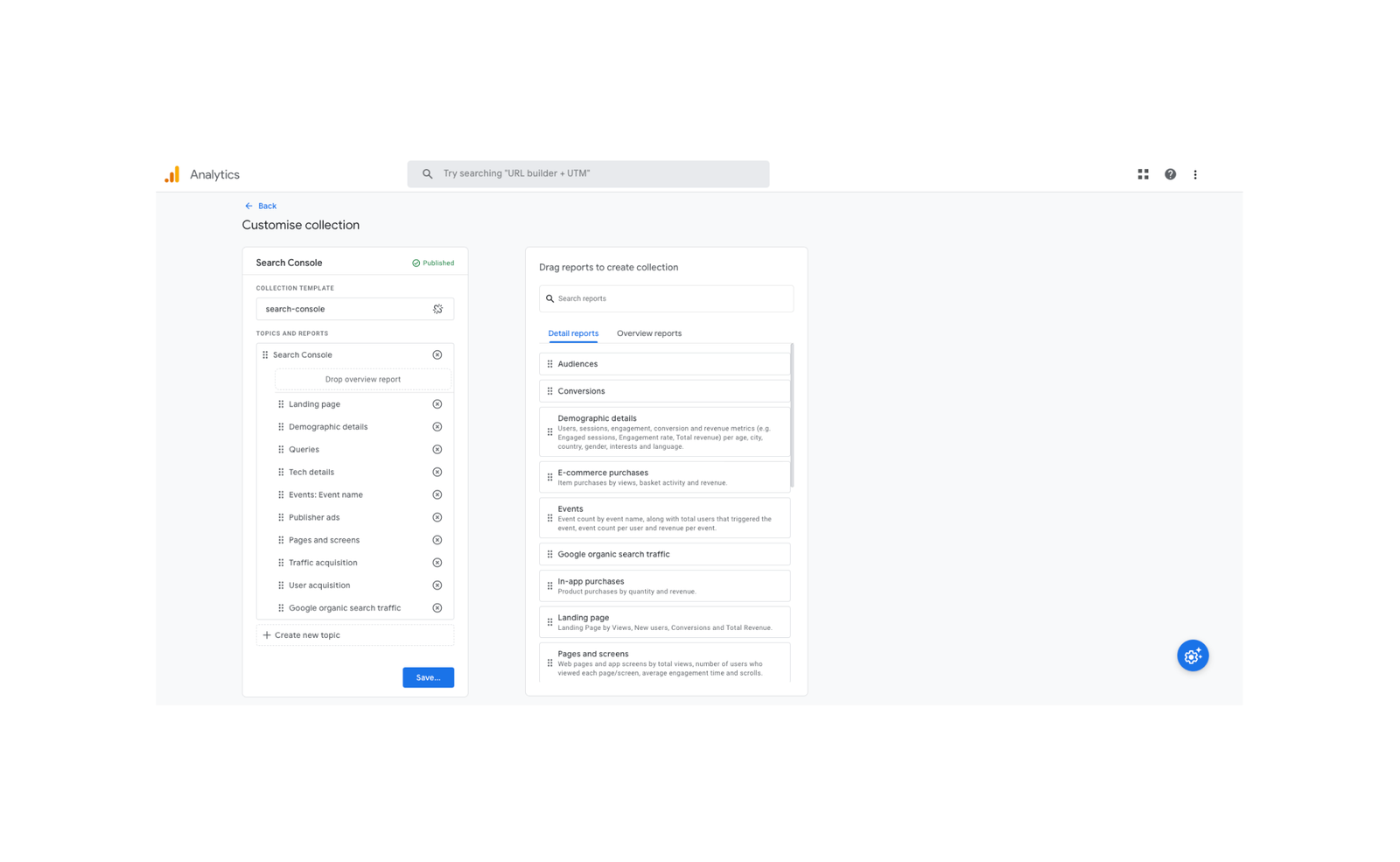Open the three-dot more options menu
The width and height of the screenshot is (1400, 862).
point(1195,174)
